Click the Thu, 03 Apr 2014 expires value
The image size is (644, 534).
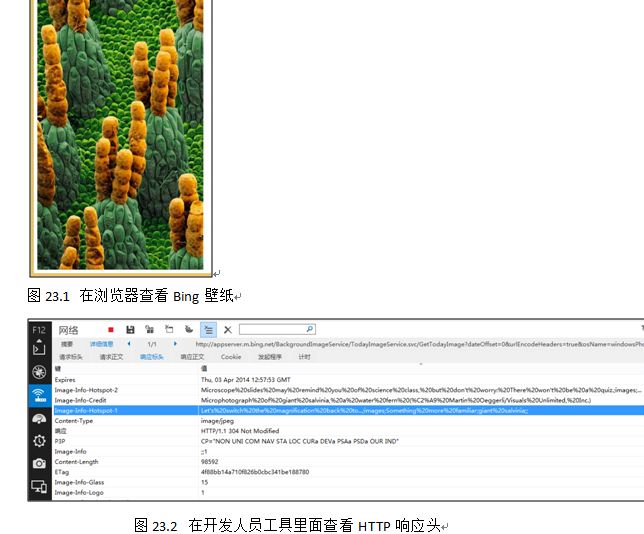pyautogui.click(x=246, y=380)
